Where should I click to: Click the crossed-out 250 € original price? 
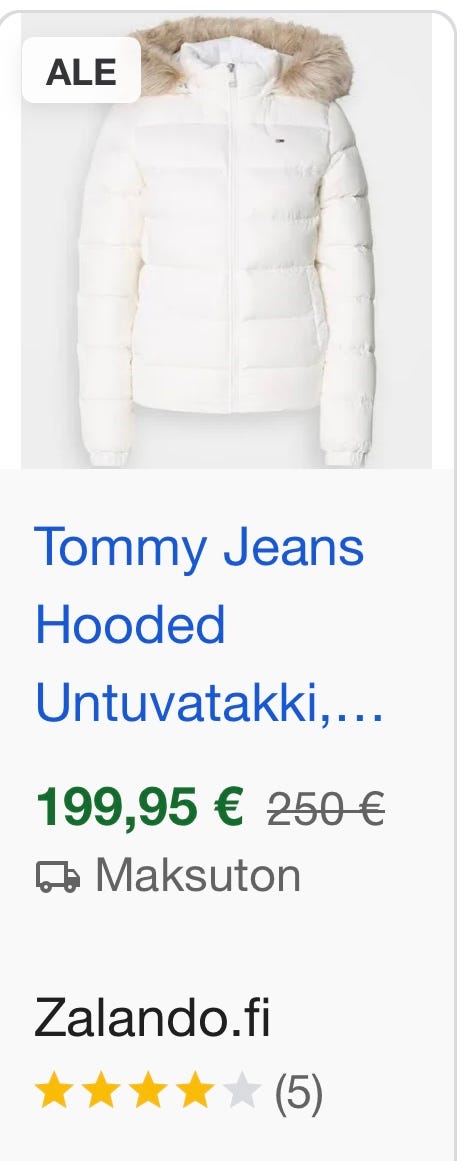tap(326, 809)
